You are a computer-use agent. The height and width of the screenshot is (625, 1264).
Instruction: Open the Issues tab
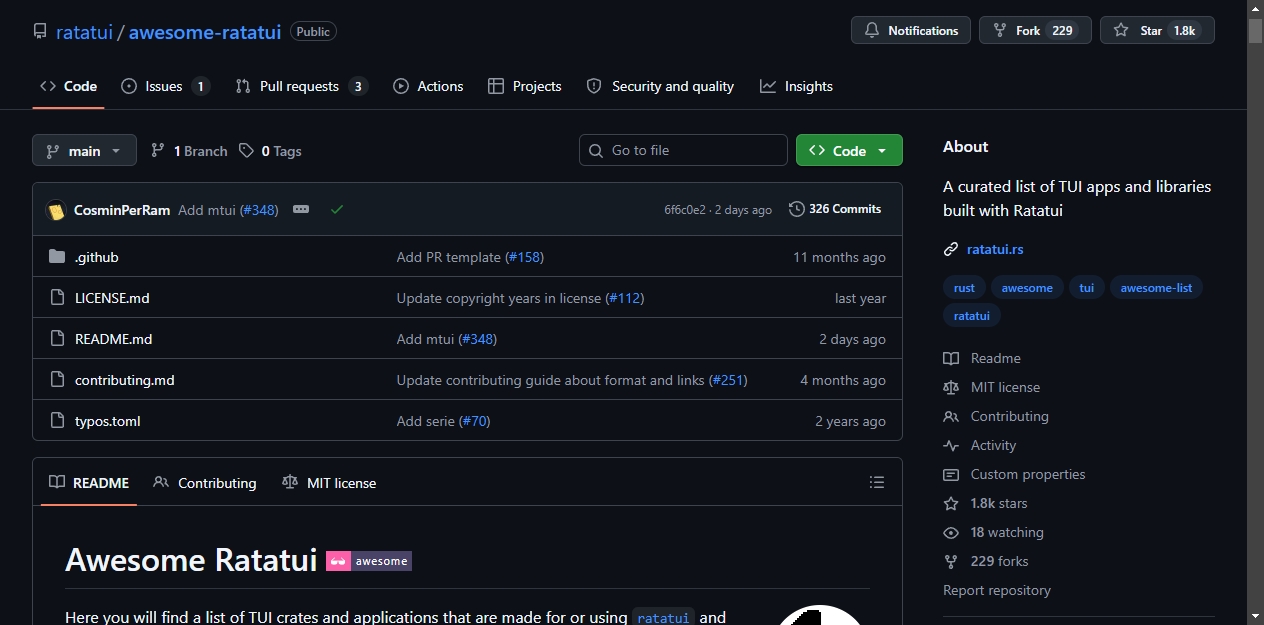click(x=165, y=86)
